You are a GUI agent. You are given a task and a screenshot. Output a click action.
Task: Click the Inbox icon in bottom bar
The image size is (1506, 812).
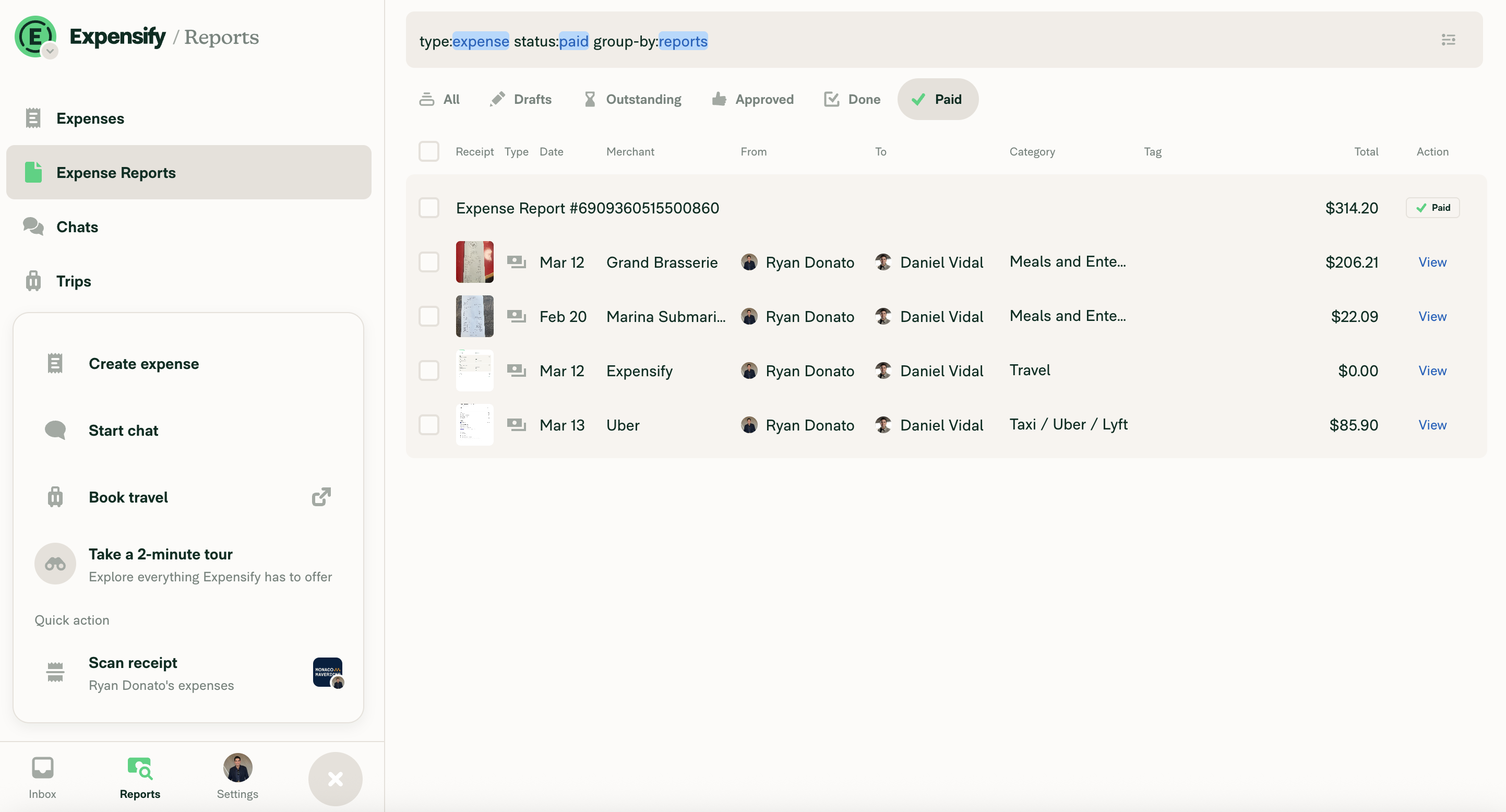click(x=42, y=777)
